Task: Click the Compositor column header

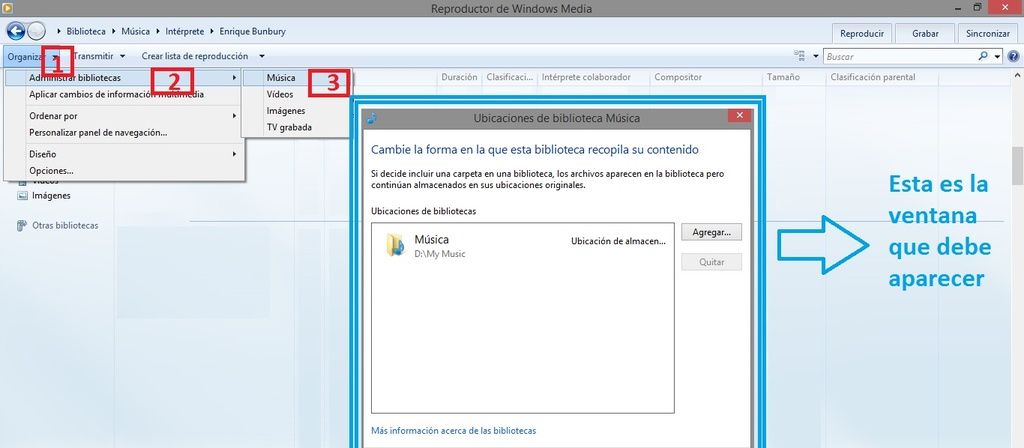Action: (x=678, y=77)
